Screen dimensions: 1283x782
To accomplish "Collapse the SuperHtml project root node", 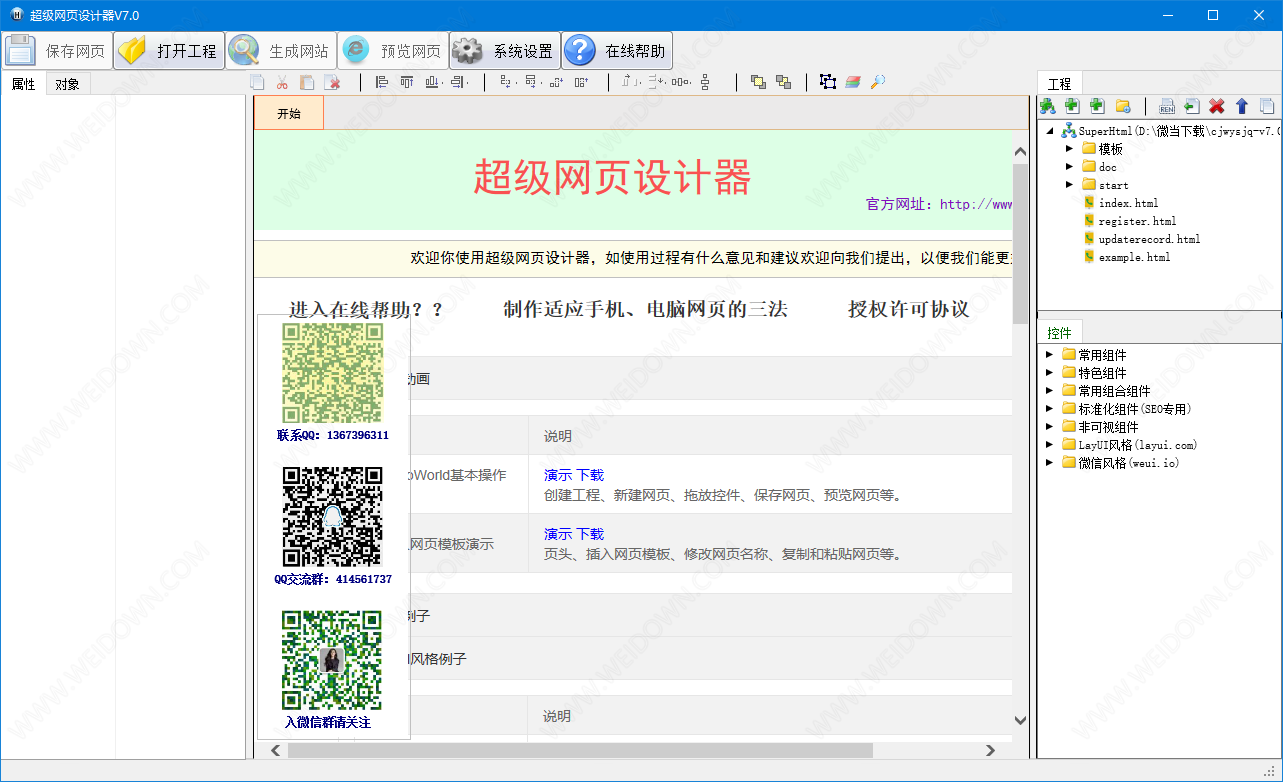I will coord(1050,131).
